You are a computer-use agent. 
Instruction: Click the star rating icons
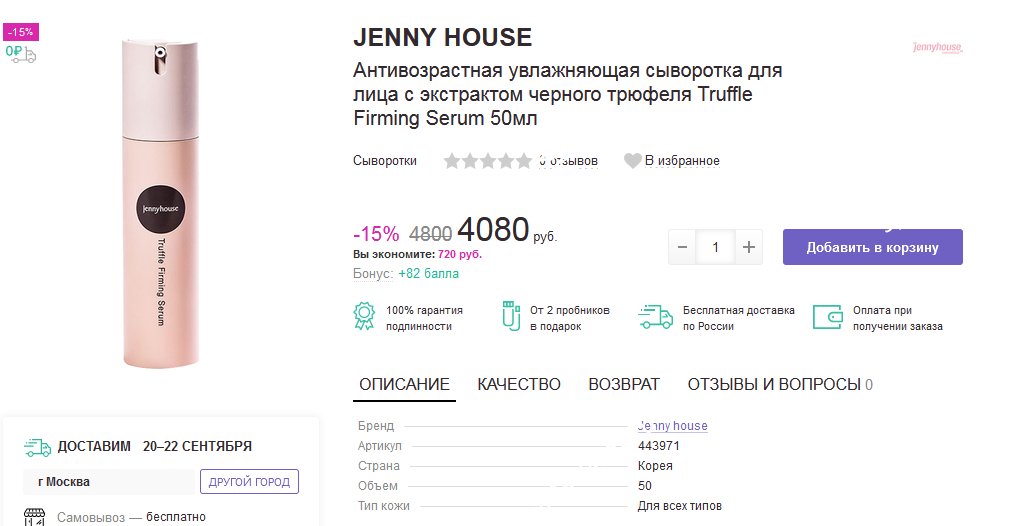click(487, 161)
